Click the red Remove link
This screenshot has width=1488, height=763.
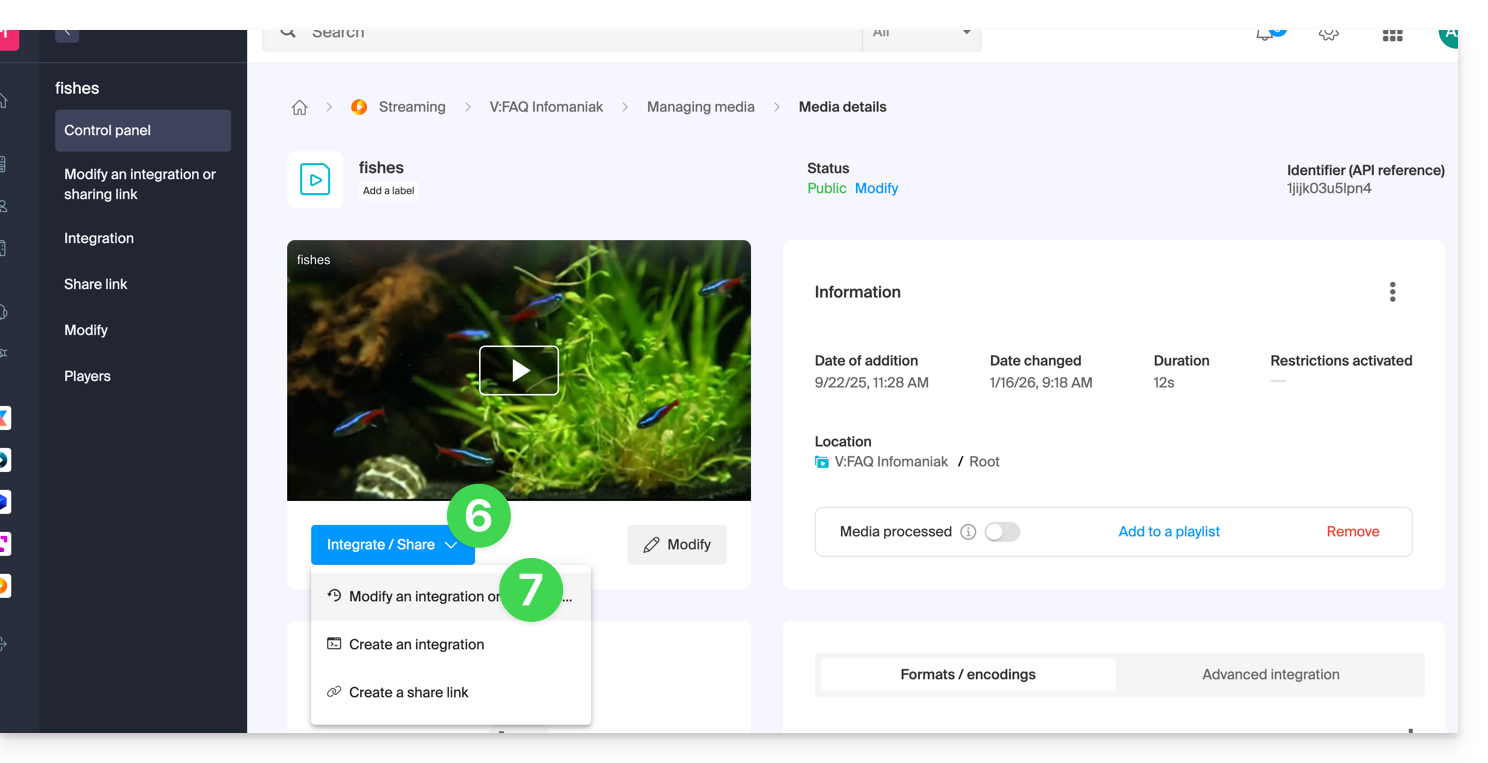pos(1352,532)
